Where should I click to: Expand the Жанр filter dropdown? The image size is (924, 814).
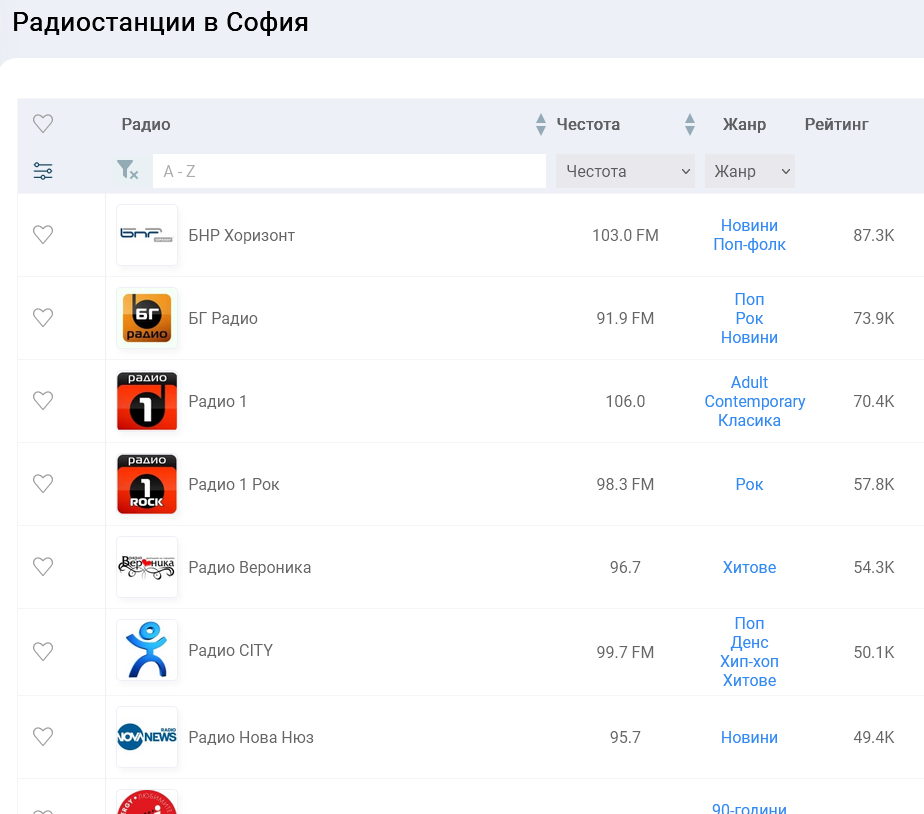point(749,171)
